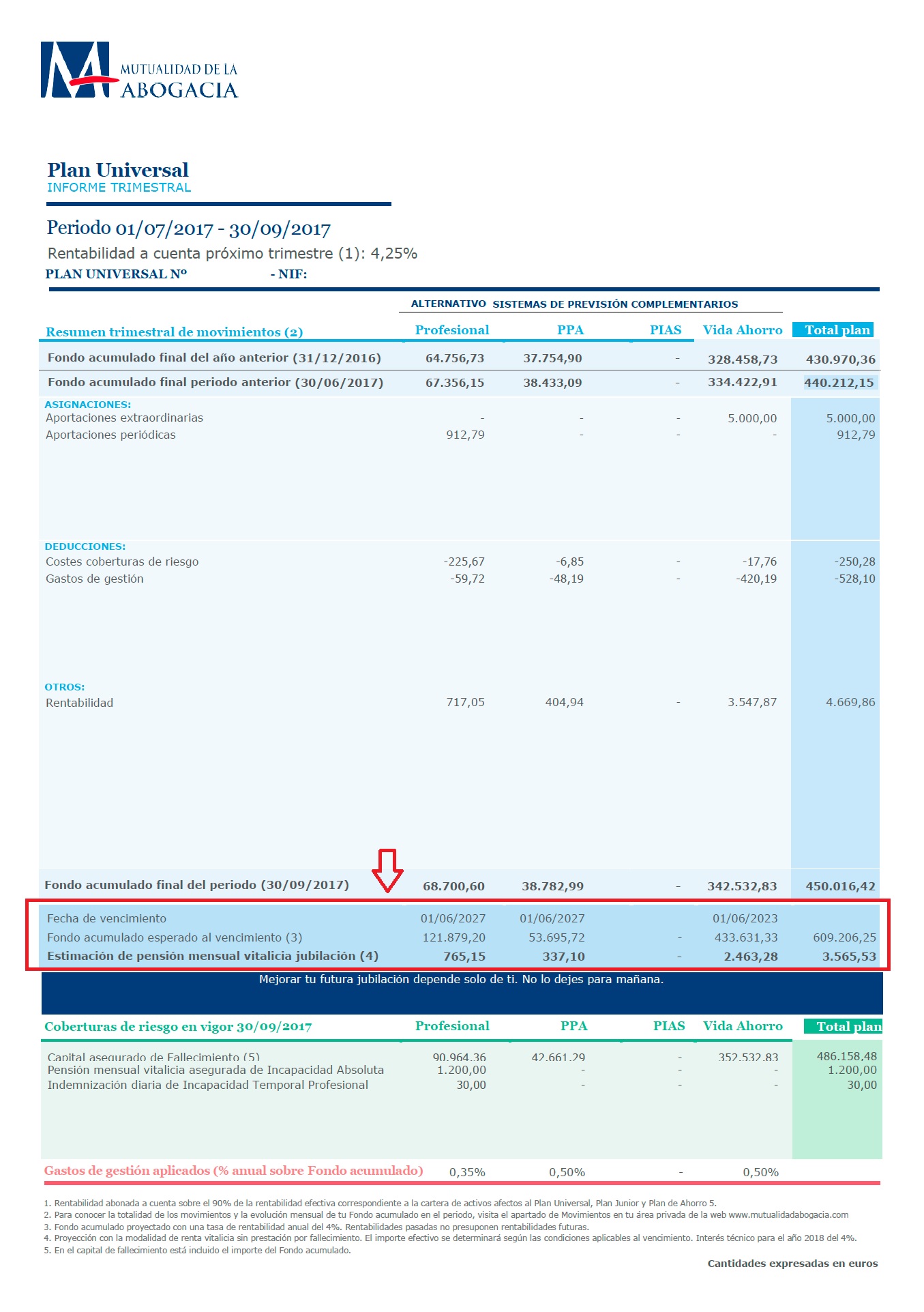Click footnote 4 about Proyección renta vitalicia

450,1238
